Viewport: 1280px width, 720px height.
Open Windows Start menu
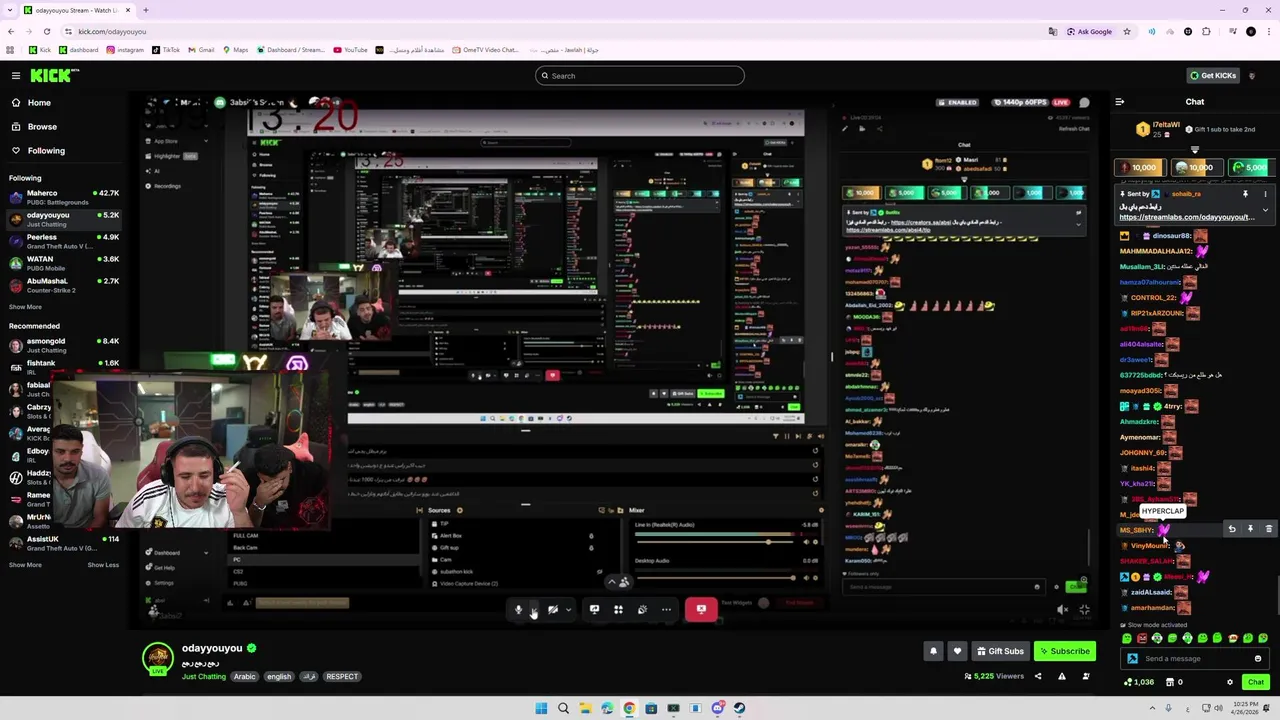tap(541, 708)
